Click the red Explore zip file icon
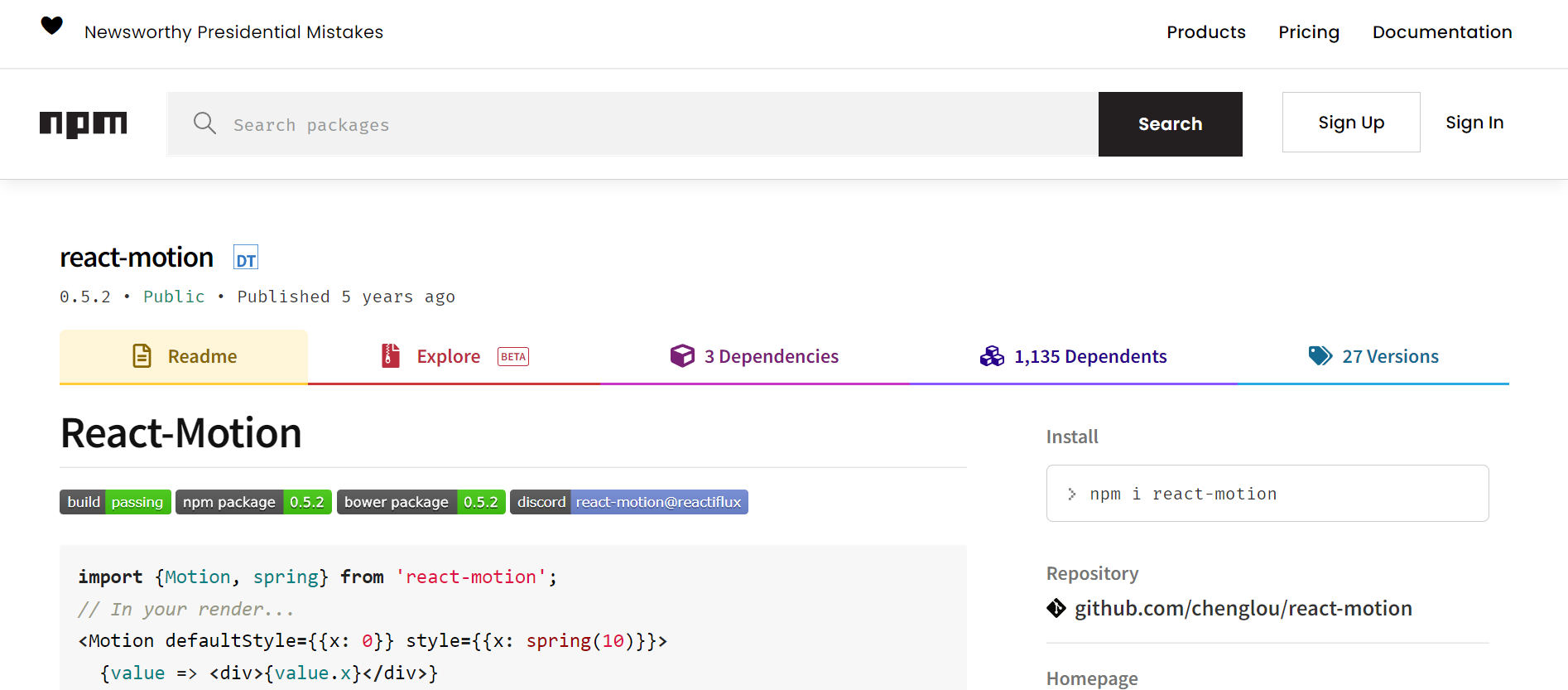 point(391,356)
